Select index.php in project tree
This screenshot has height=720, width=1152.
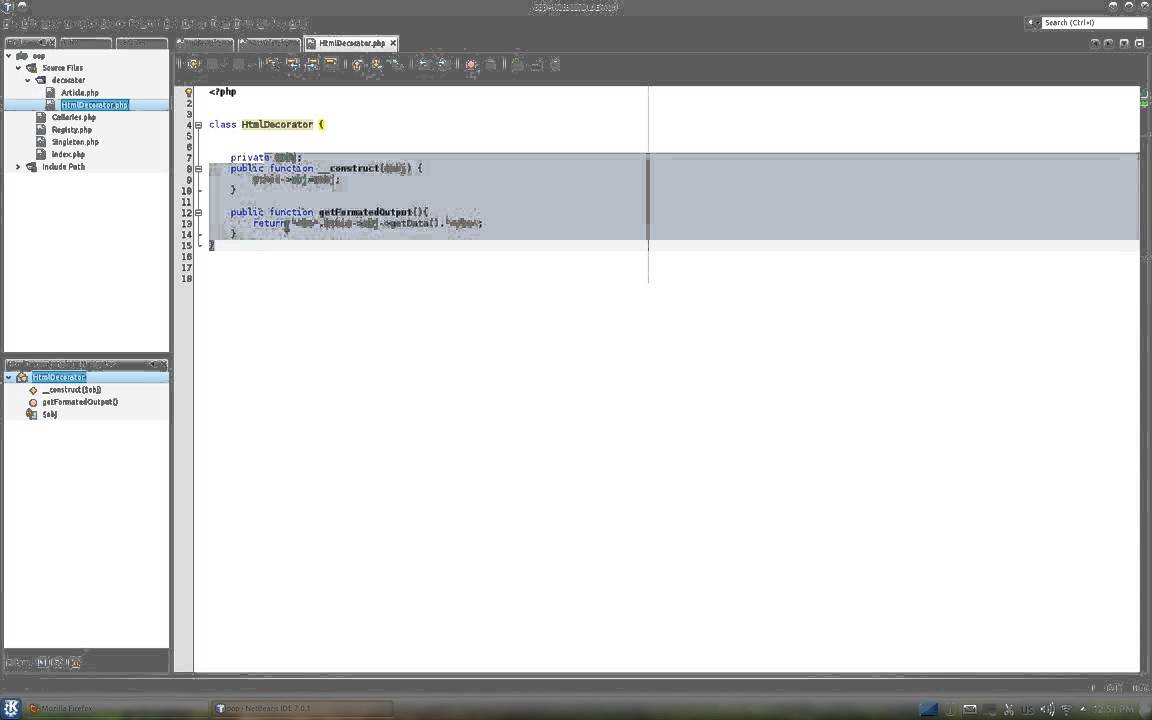tap(68, 154)
